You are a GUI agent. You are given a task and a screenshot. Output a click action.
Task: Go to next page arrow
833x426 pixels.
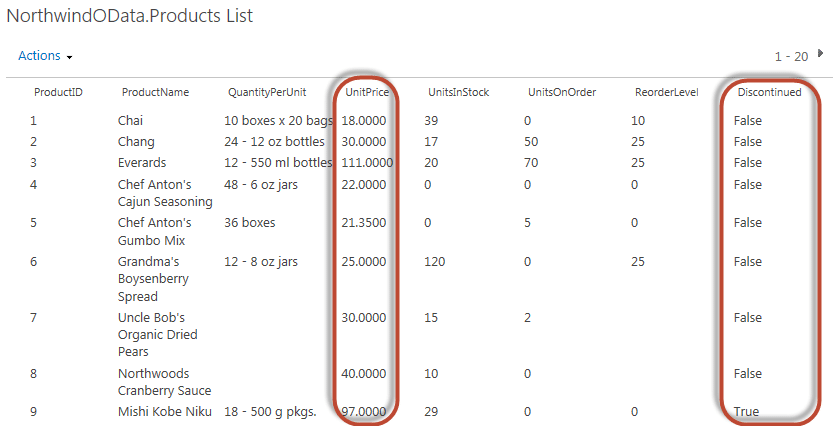click(820, 53)
